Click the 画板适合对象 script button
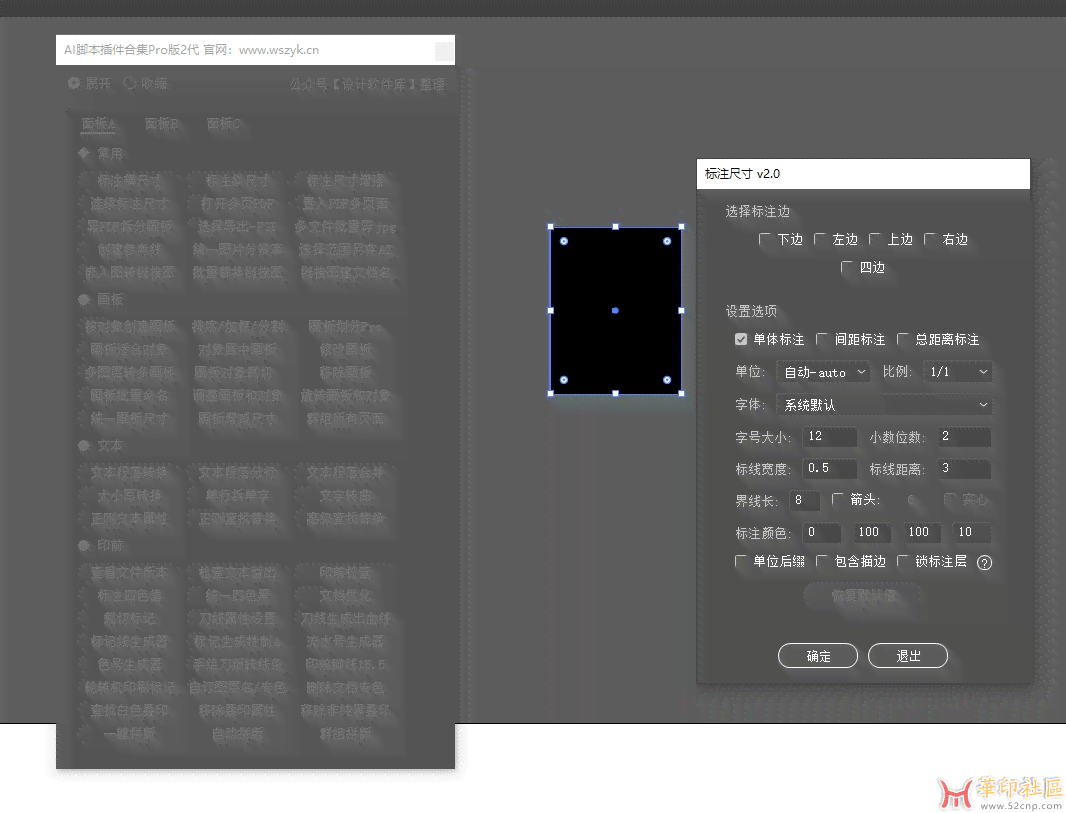 click(x=129, y=350)
